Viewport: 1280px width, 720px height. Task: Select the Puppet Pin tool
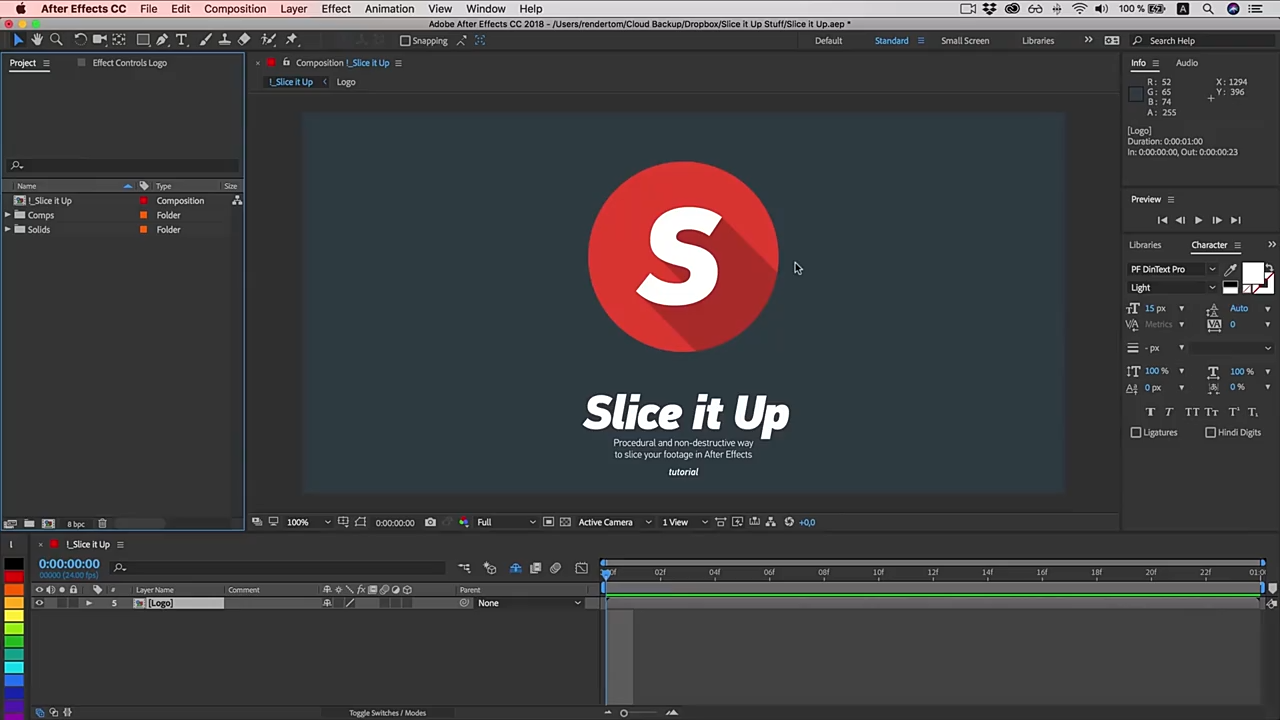pyautogui.click(x=292, y=40)
